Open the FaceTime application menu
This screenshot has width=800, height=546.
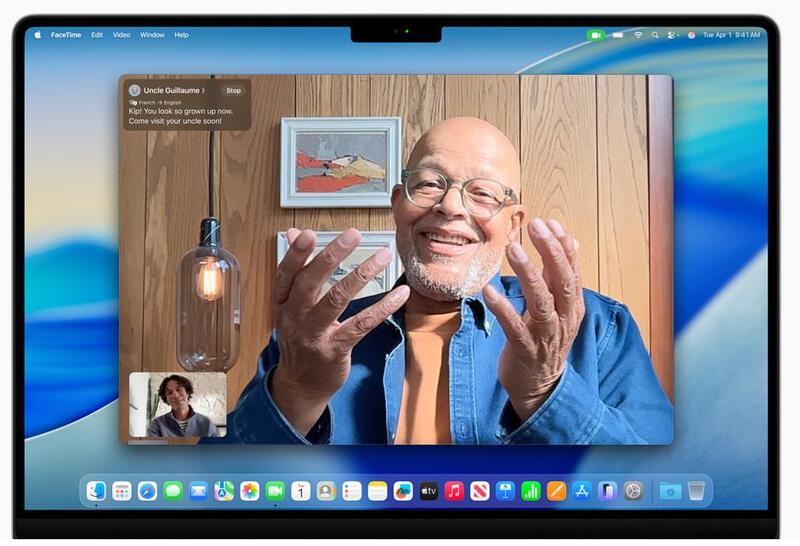click(66, 35)
